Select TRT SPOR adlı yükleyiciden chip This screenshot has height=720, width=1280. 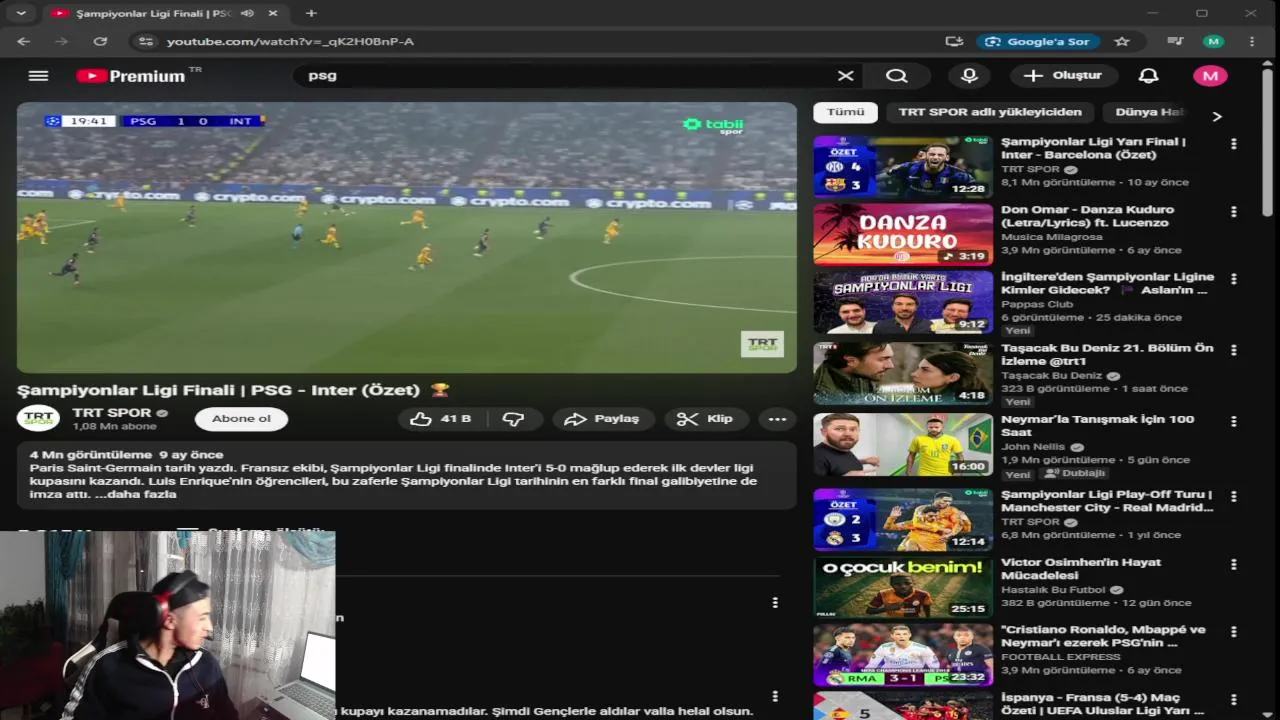click(990, 112)
